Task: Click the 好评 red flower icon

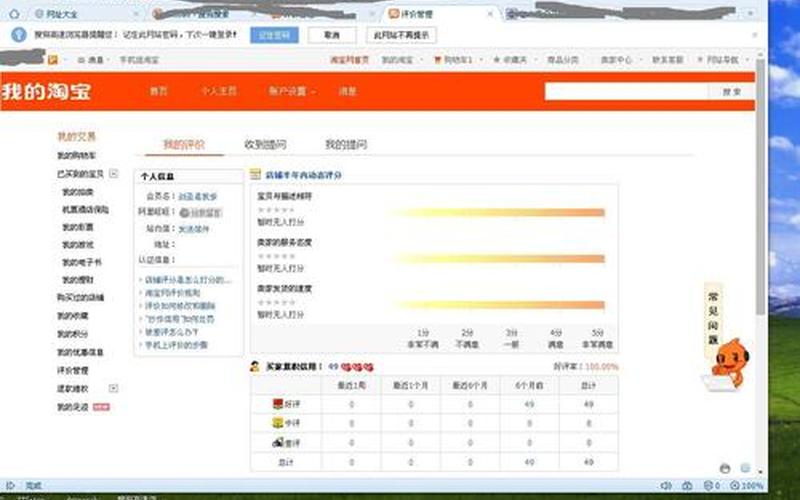Action: (x=278, y=404)
